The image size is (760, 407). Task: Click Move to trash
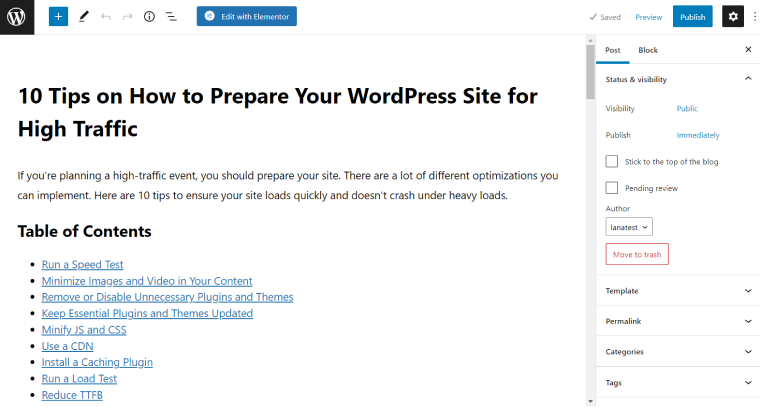637,254
